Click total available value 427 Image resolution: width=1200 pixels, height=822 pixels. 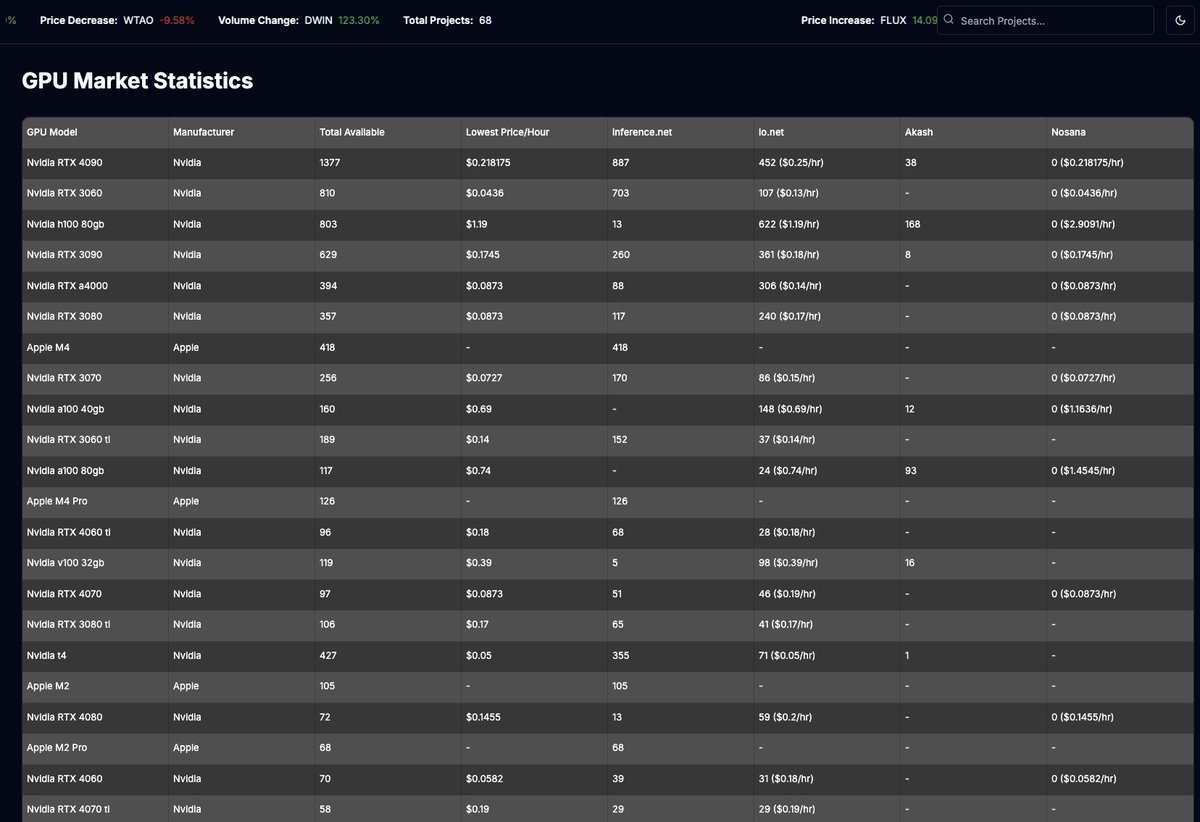click(x=328, y=655)
